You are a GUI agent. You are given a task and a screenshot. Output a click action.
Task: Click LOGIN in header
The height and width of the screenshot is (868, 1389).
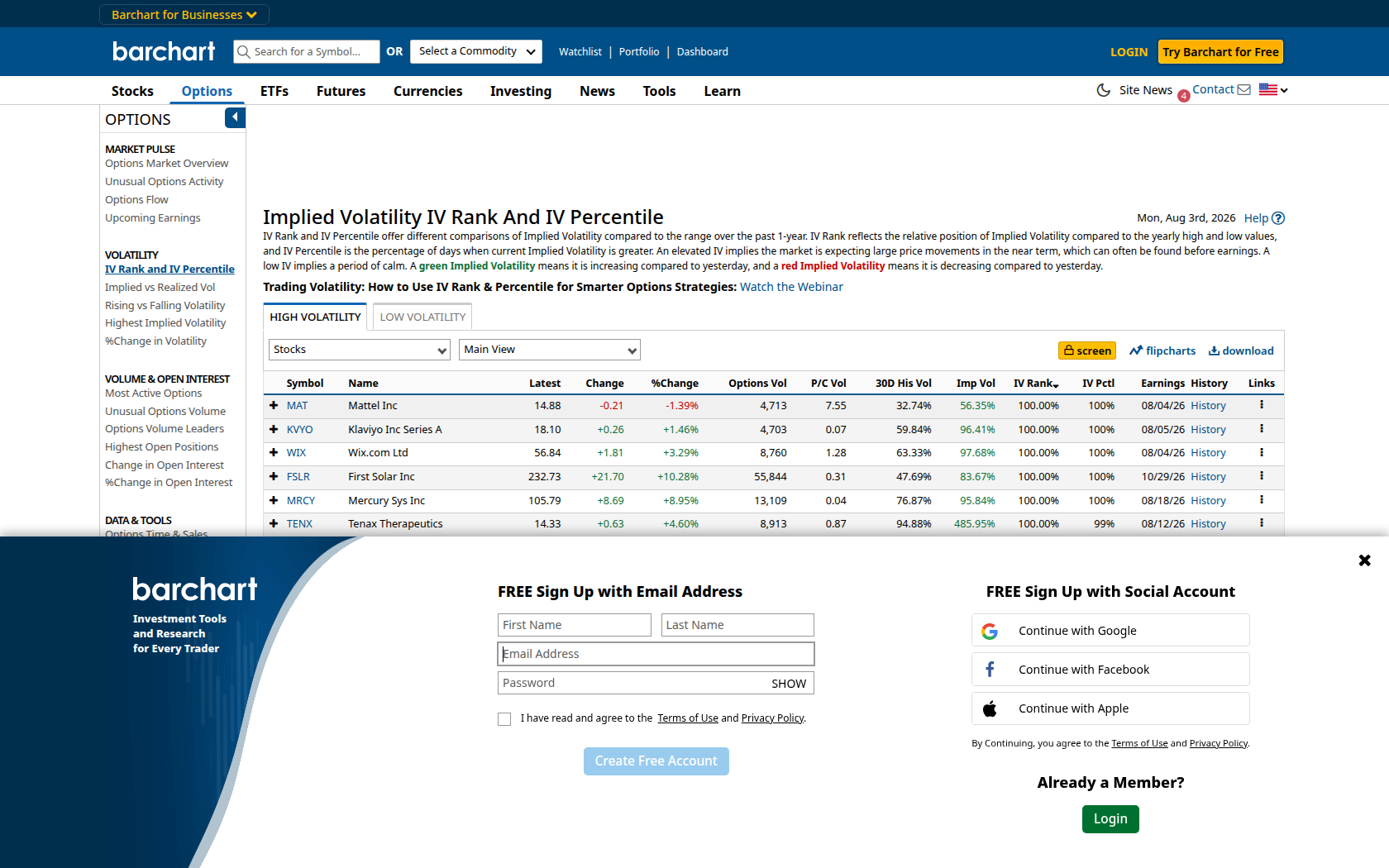(x=1129, y=52)
